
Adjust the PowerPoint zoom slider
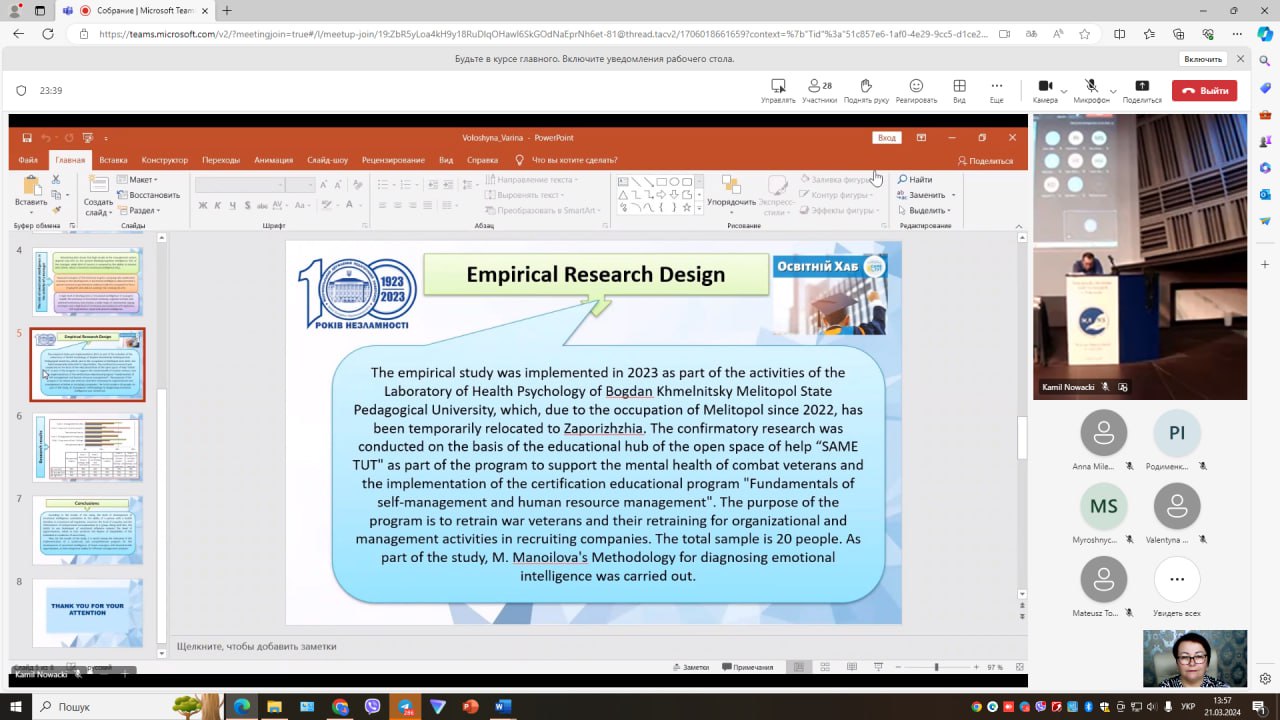[x=936, y=667]
